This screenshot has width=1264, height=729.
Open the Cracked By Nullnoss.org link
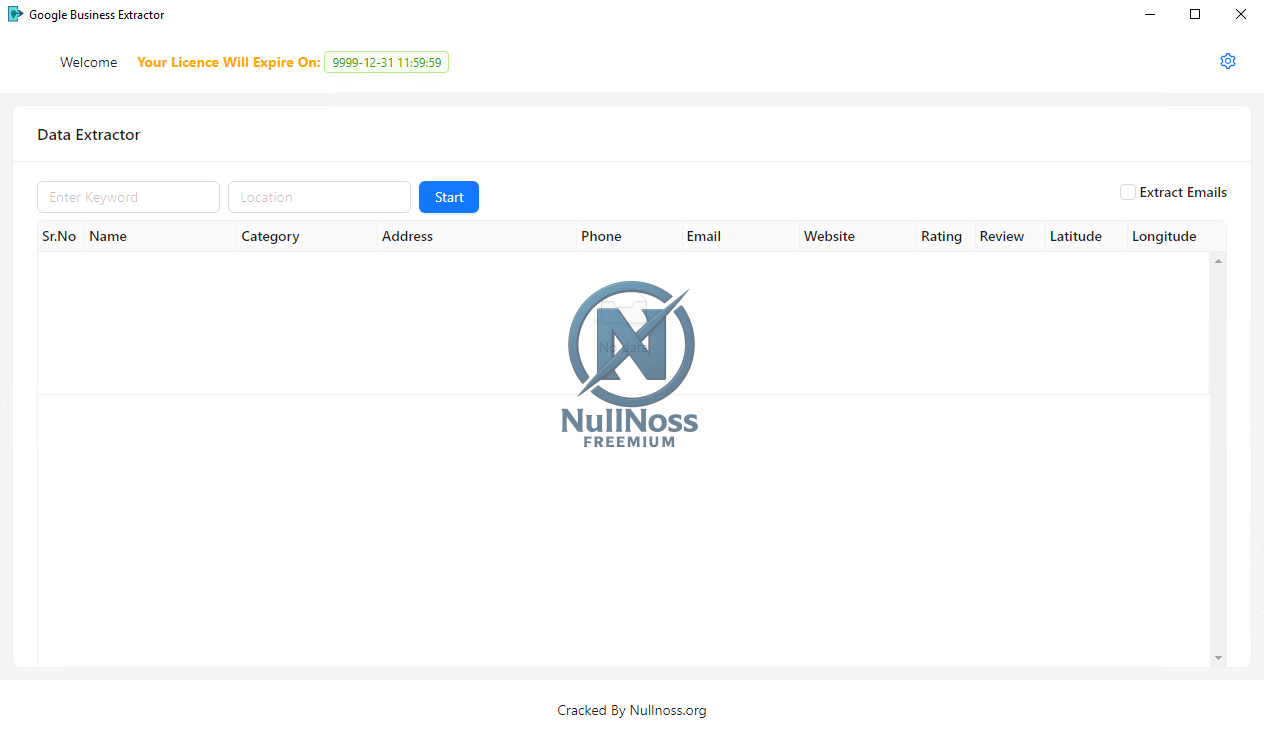click(631, 710)
